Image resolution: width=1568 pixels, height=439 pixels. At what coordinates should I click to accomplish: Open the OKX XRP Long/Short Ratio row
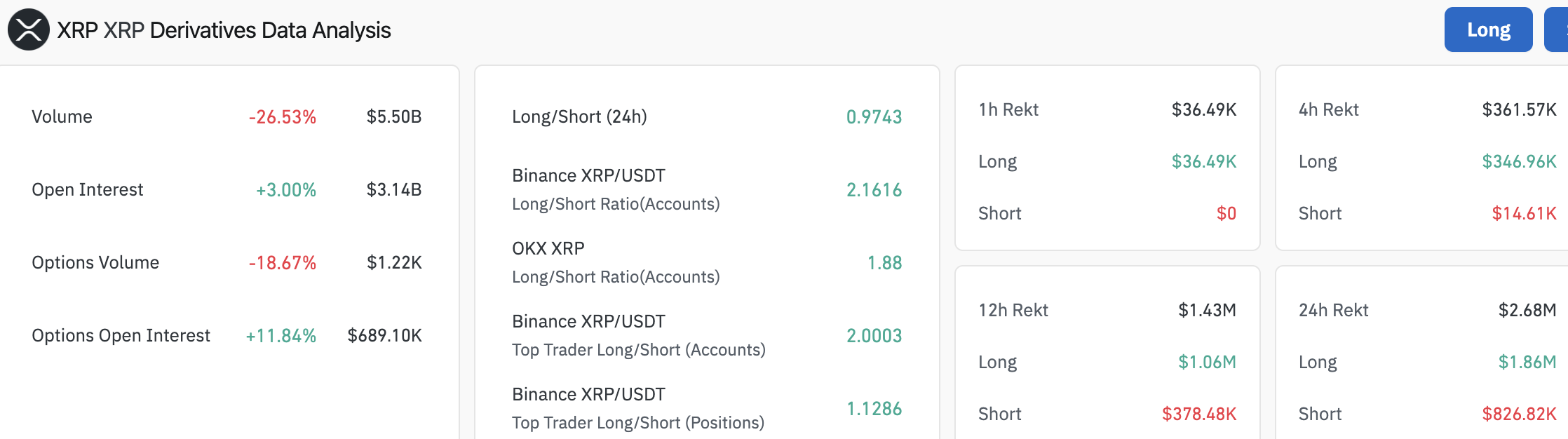point(616,262)
